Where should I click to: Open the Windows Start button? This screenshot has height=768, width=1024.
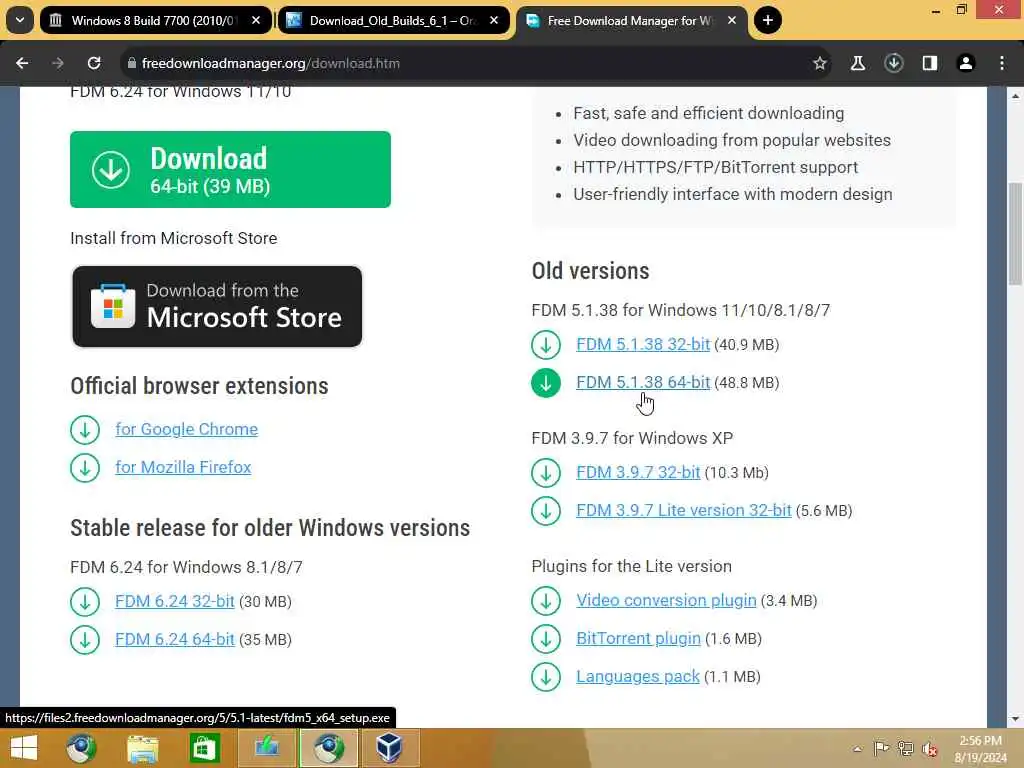tap(24, 748)
